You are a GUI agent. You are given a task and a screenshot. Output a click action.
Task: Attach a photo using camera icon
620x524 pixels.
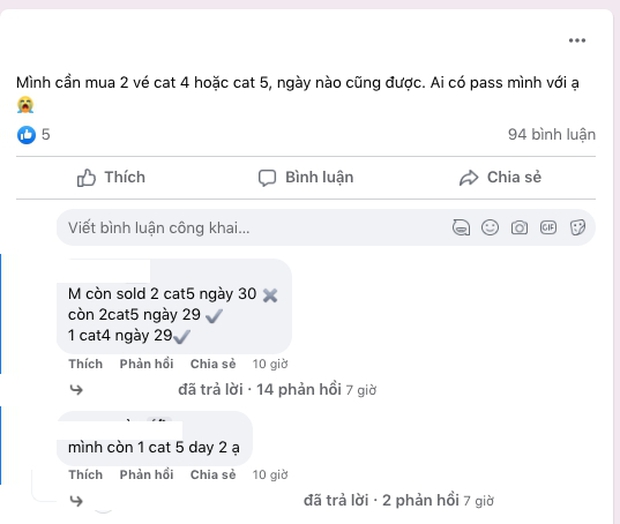pyautogui.click(x=519, y=228)
